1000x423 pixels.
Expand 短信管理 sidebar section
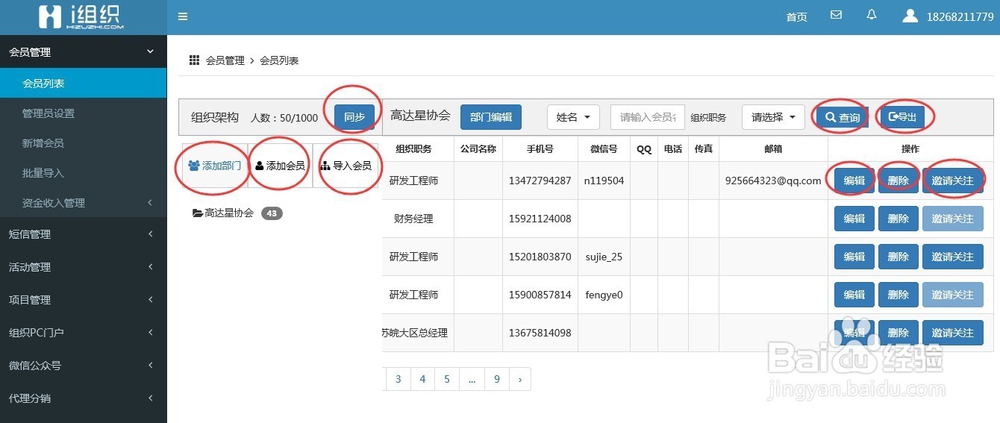[83, 234]
